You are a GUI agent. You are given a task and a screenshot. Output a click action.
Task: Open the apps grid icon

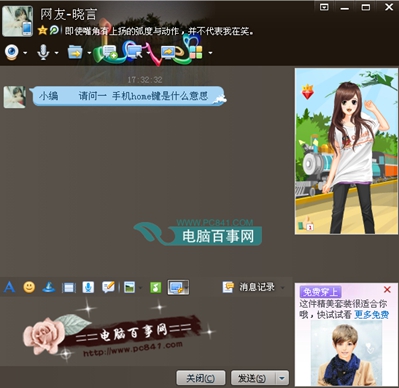pyautogui.click(x=196, y=52)
